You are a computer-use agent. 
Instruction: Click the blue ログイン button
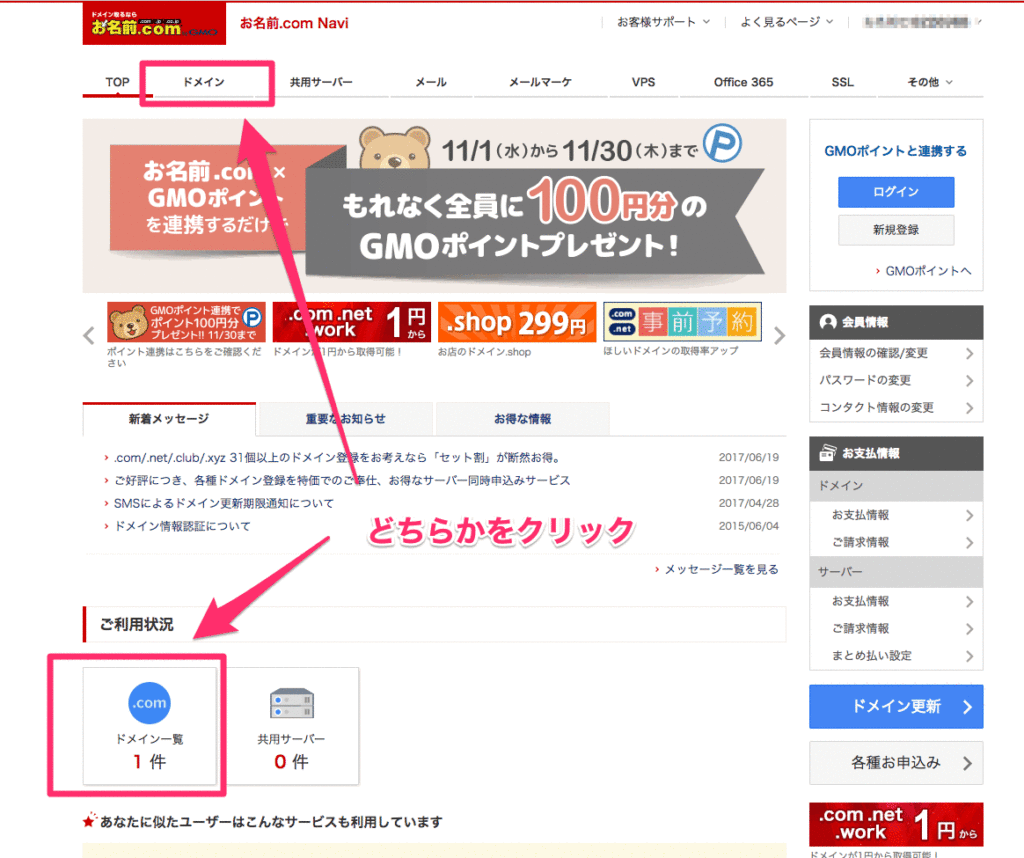tap(896, 192)
